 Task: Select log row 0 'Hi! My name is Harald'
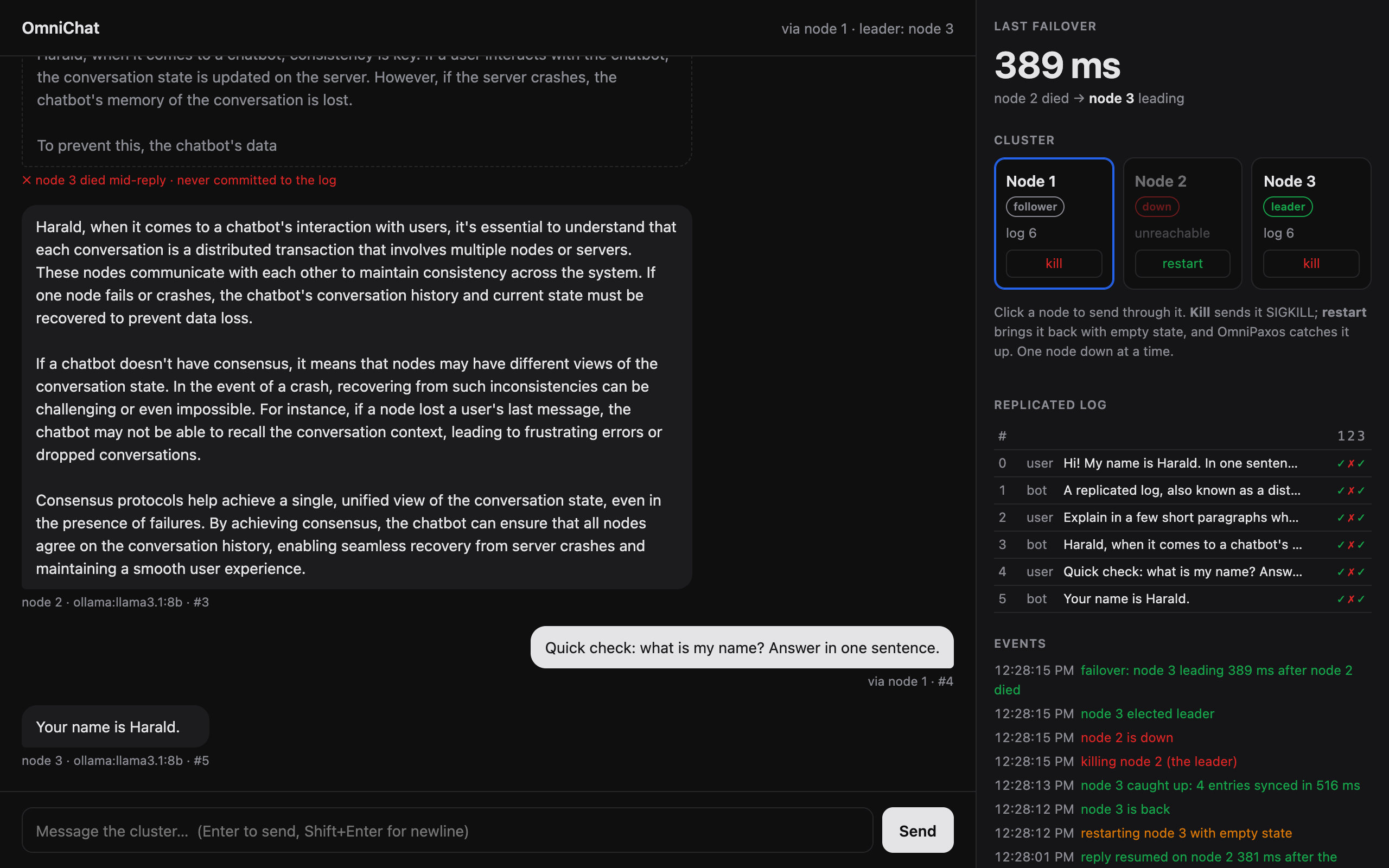coord(1182,463)
